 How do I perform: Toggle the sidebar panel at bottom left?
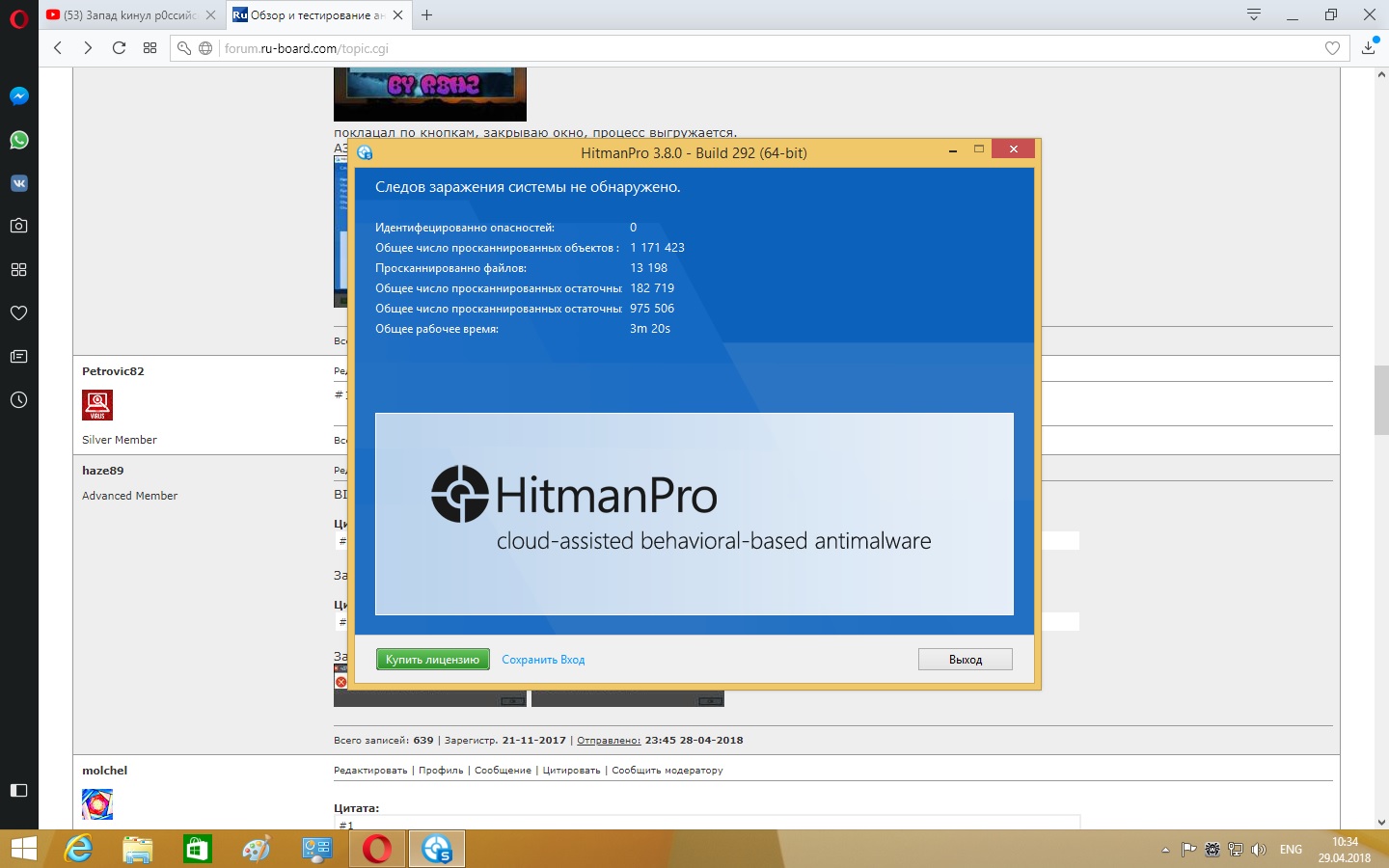click(19, 790)
